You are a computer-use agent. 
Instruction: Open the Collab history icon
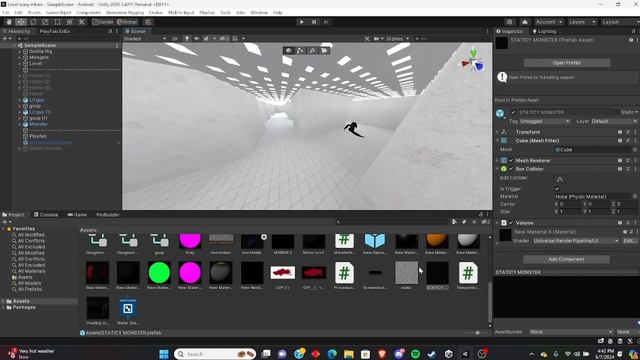coord(509,22)
